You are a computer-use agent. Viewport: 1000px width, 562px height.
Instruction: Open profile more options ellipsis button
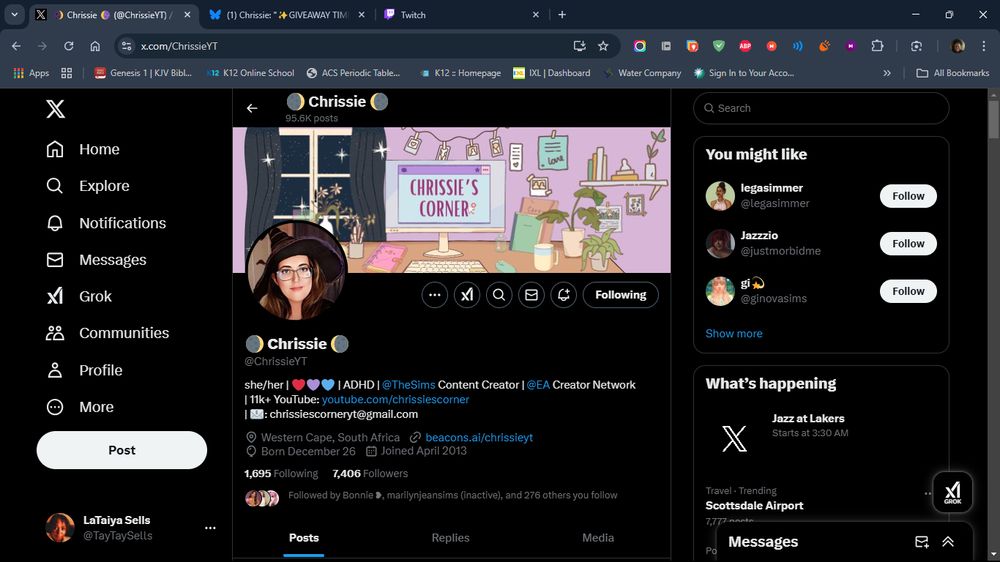tap(435, 295)
